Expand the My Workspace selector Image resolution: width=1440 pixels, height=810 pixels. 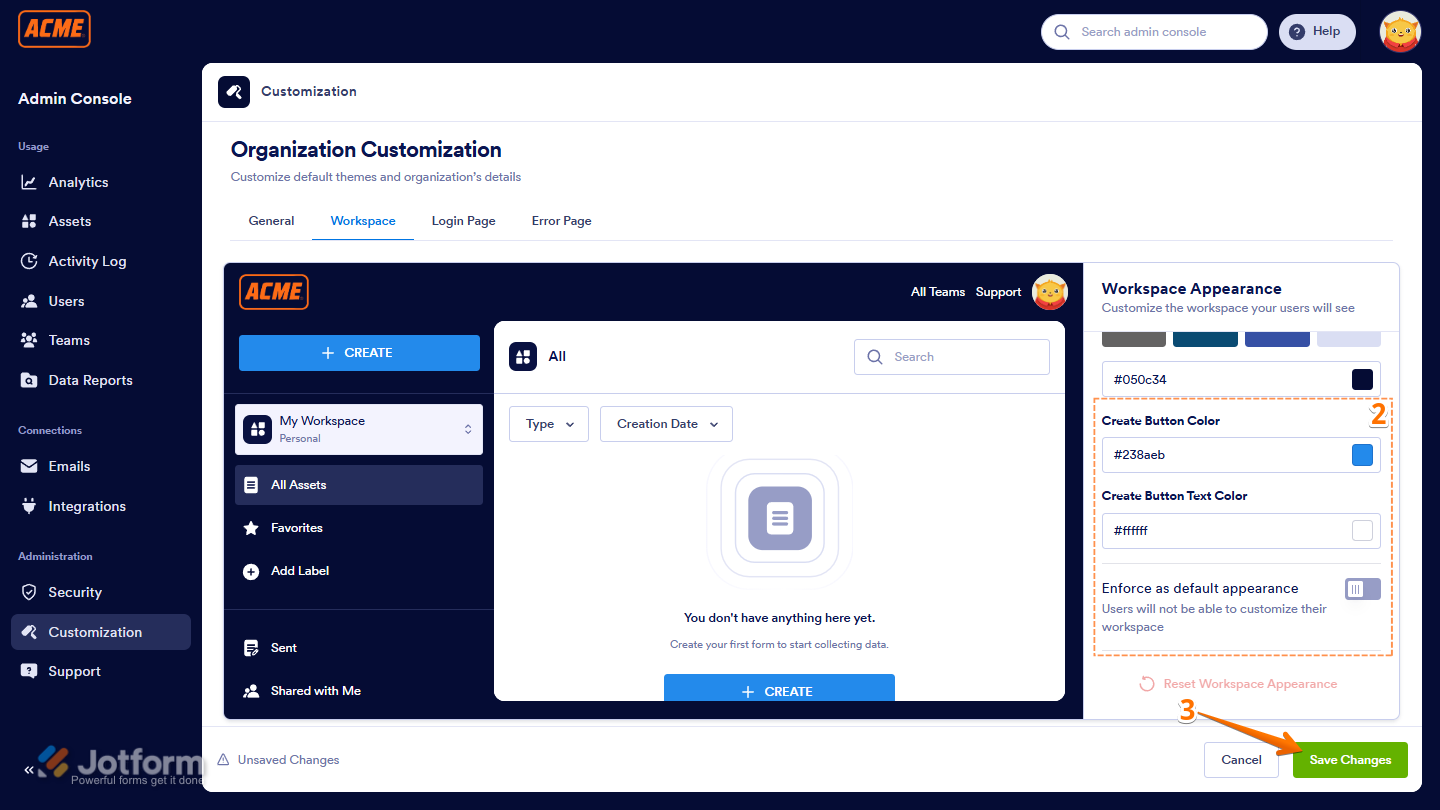point(467,428)
